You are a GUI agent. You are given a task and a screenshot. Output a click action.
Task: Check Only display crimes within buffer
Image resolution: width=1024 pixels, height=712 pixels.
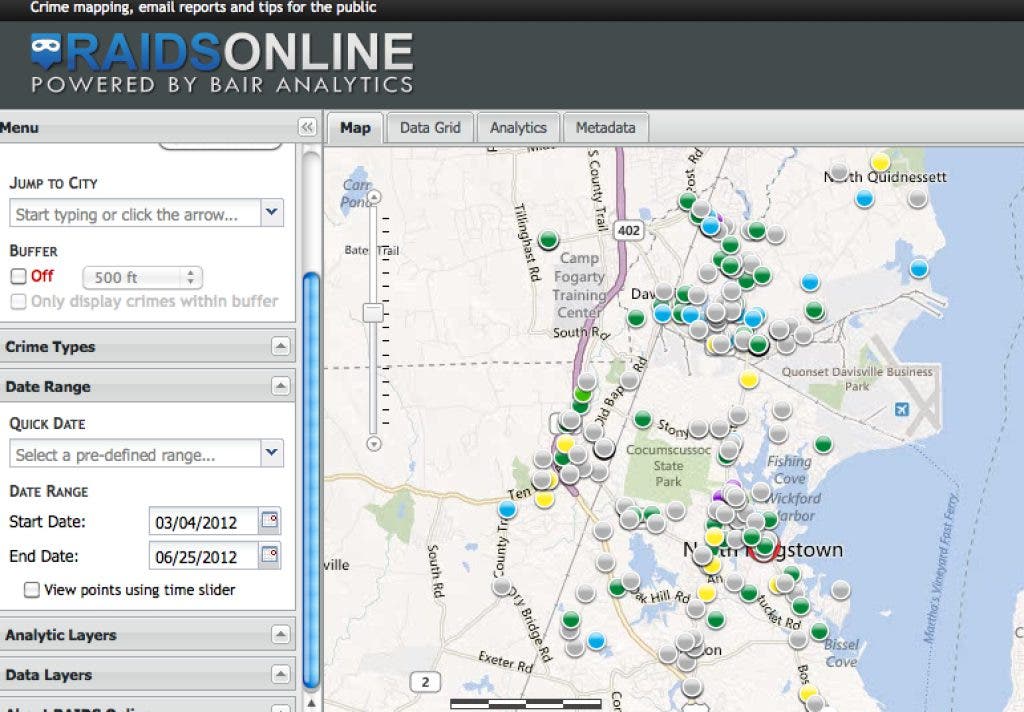coord(18,301)
